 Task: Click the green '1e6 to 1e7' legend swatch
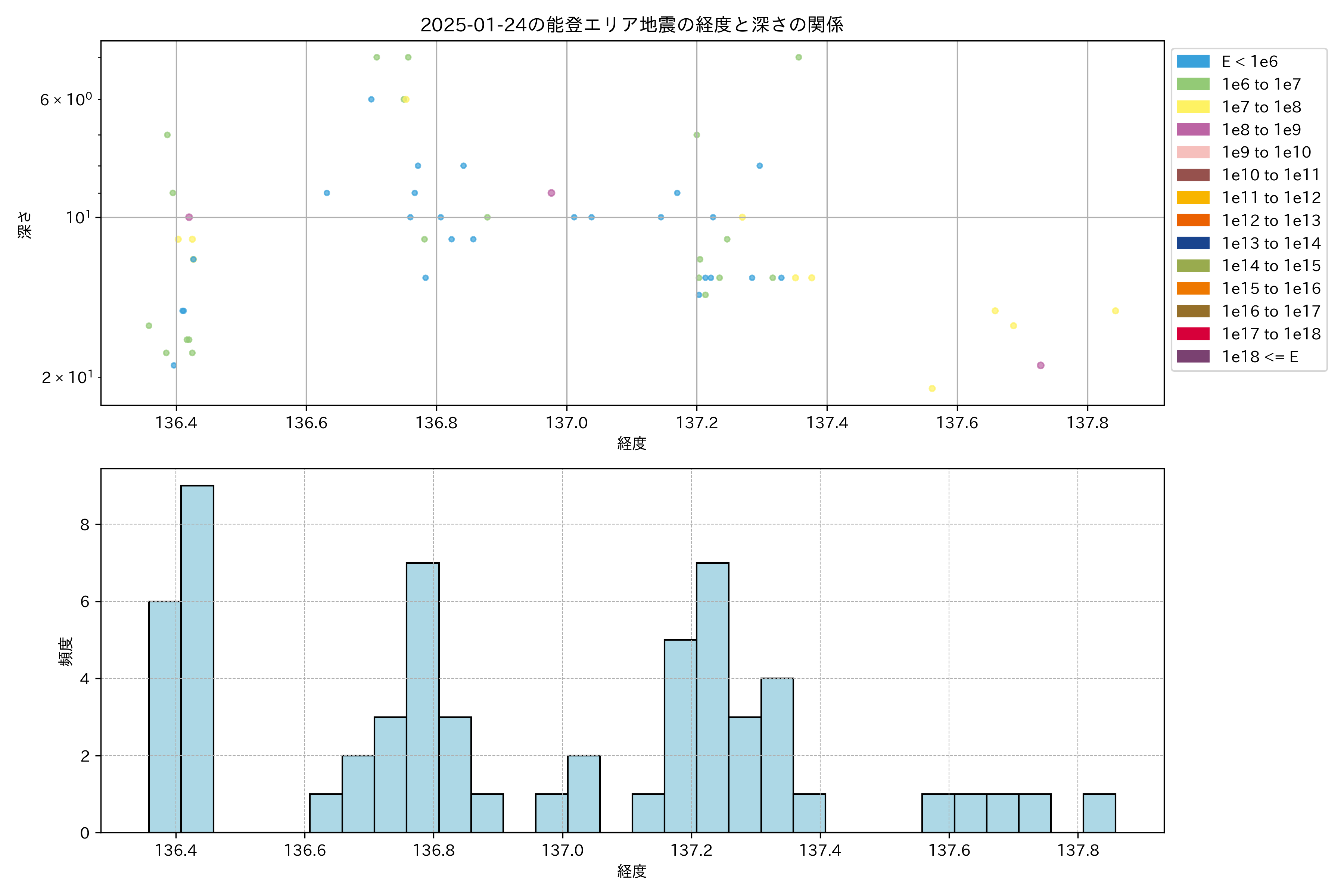coord(1192,85)
